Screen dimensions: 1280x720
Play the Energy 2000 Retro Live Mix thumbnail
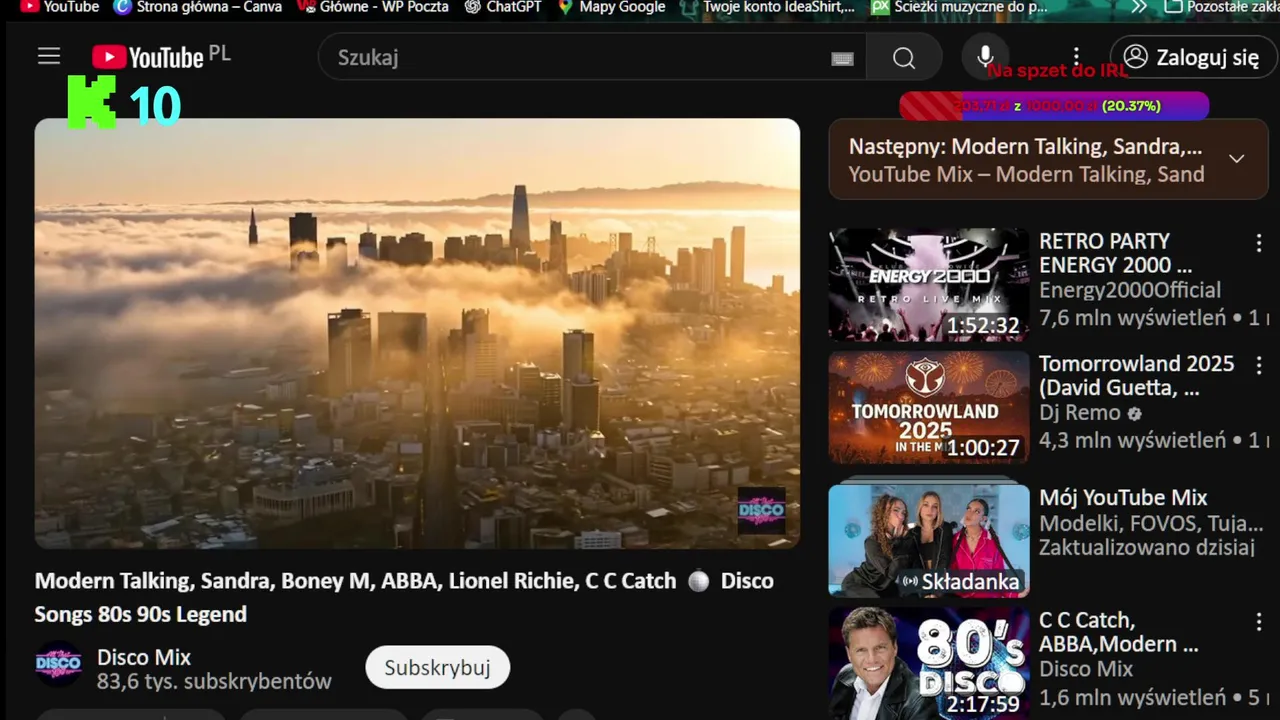pos(929,285)
